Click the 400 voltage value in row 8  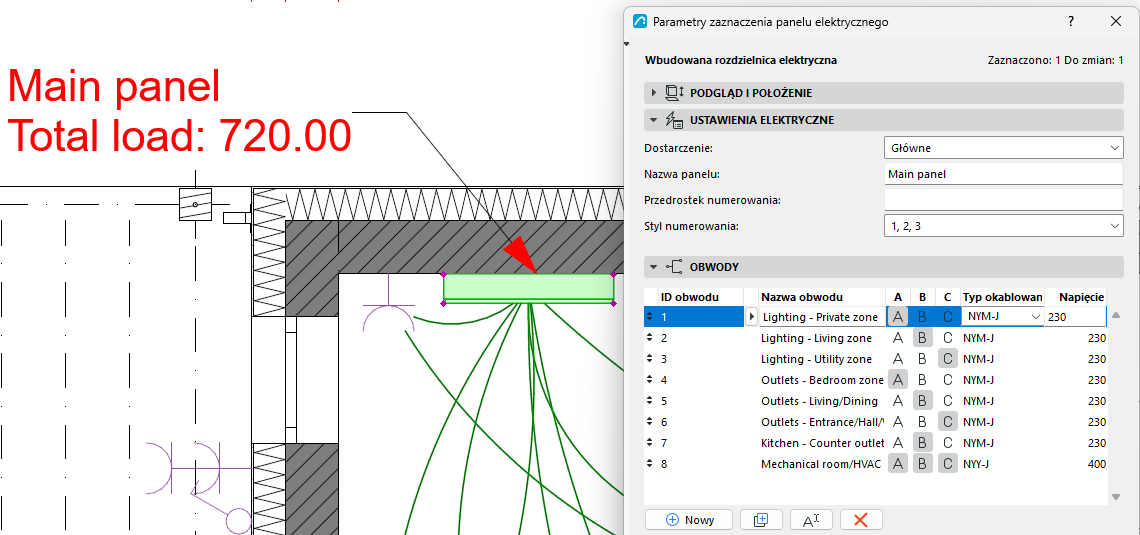click(x=1096, y=464)
